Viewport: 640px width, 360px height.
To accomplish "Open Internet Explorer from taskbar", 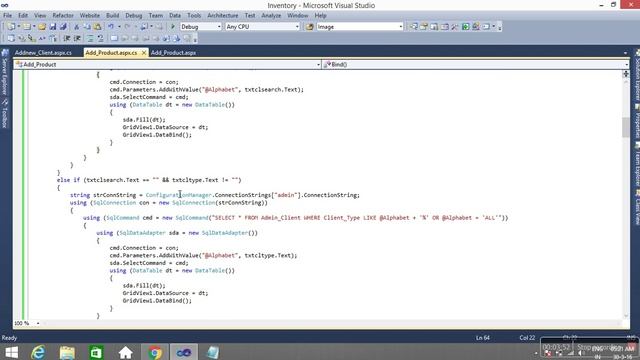I will [38, 352].
